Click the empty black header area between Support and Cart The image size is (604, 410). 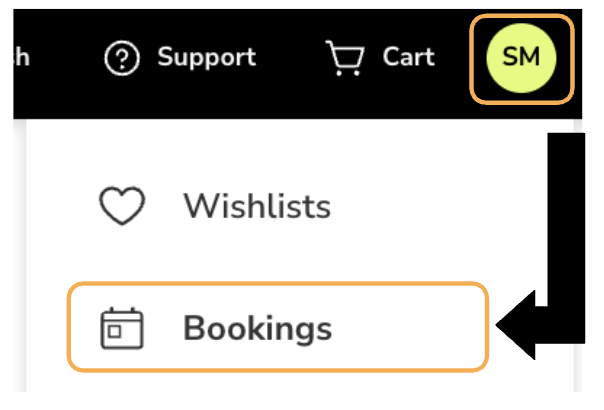click(291, 58)
